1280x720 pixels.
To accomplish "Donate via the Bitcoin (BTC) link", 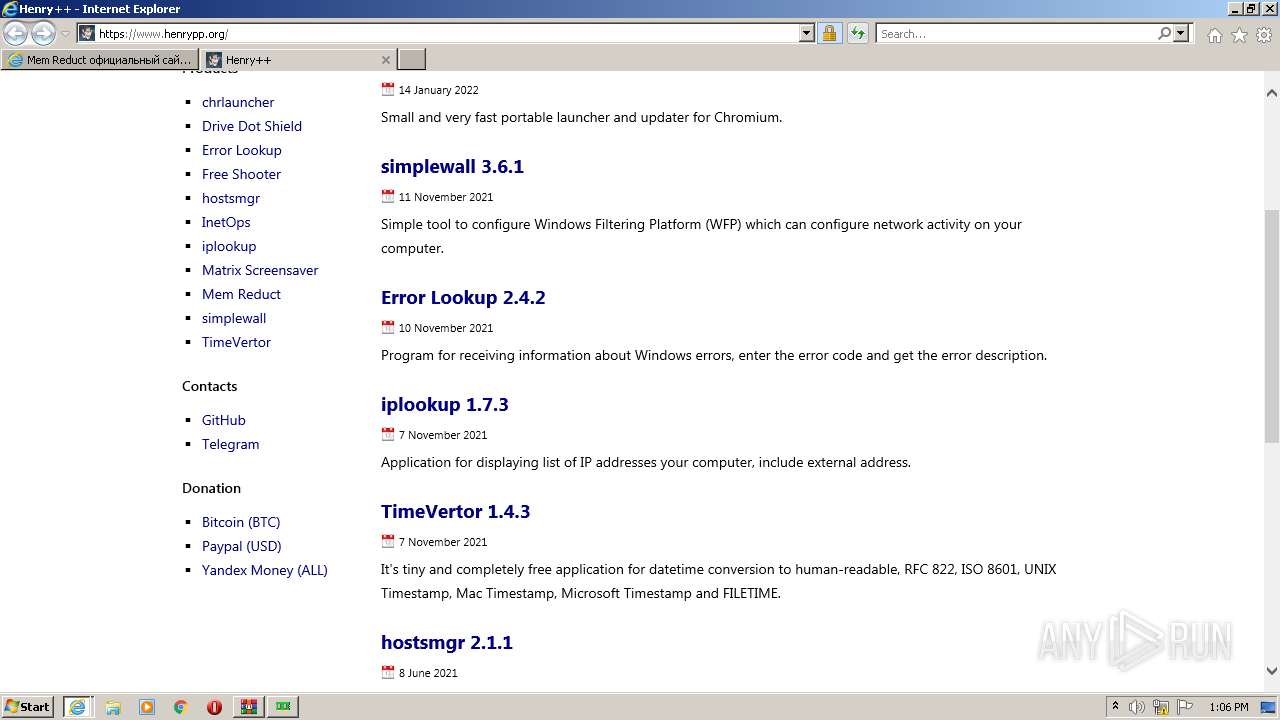I will [x=241, y=522].
